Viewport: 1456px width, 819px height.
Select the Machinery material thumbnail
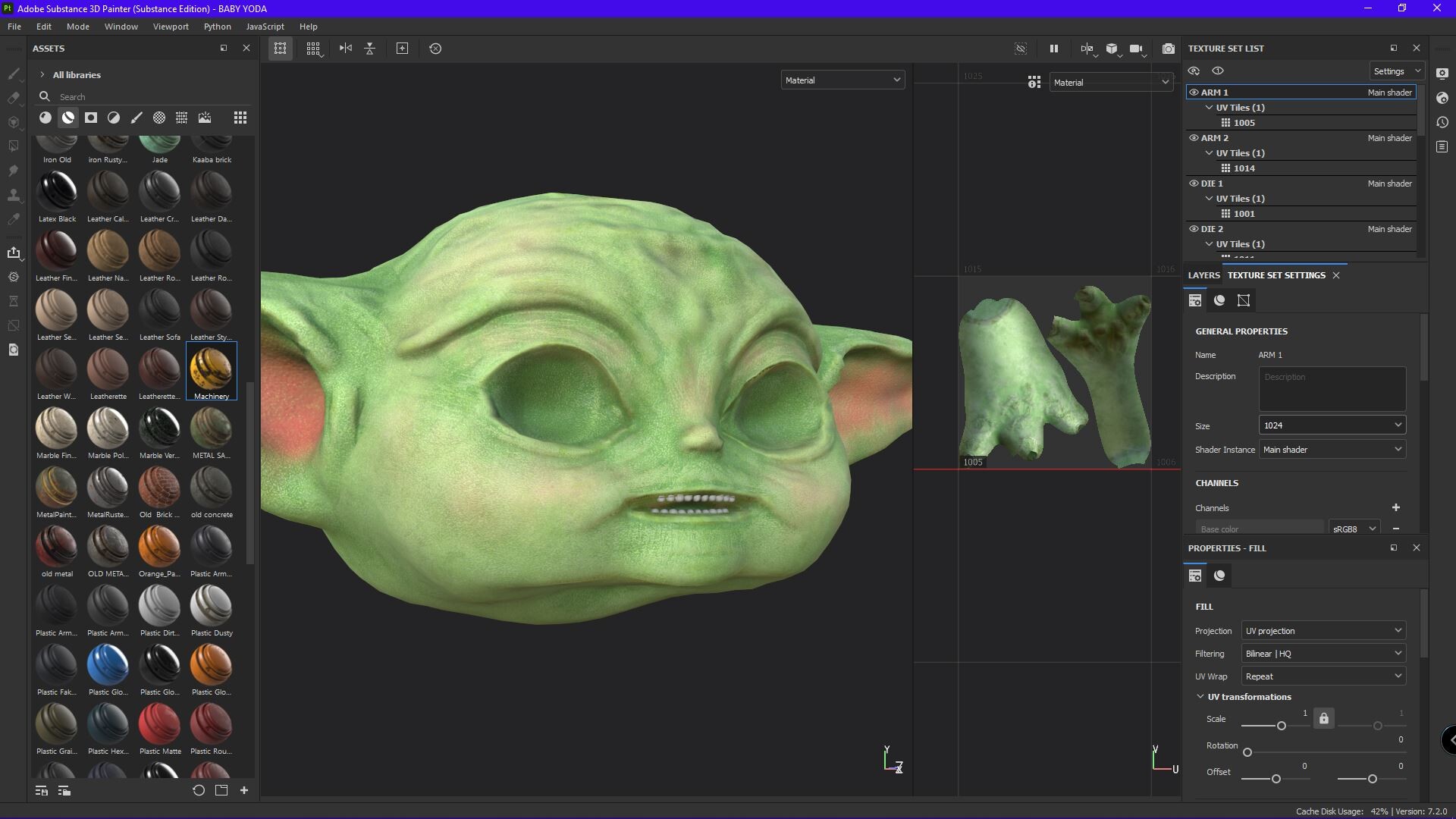click(211, 369)
